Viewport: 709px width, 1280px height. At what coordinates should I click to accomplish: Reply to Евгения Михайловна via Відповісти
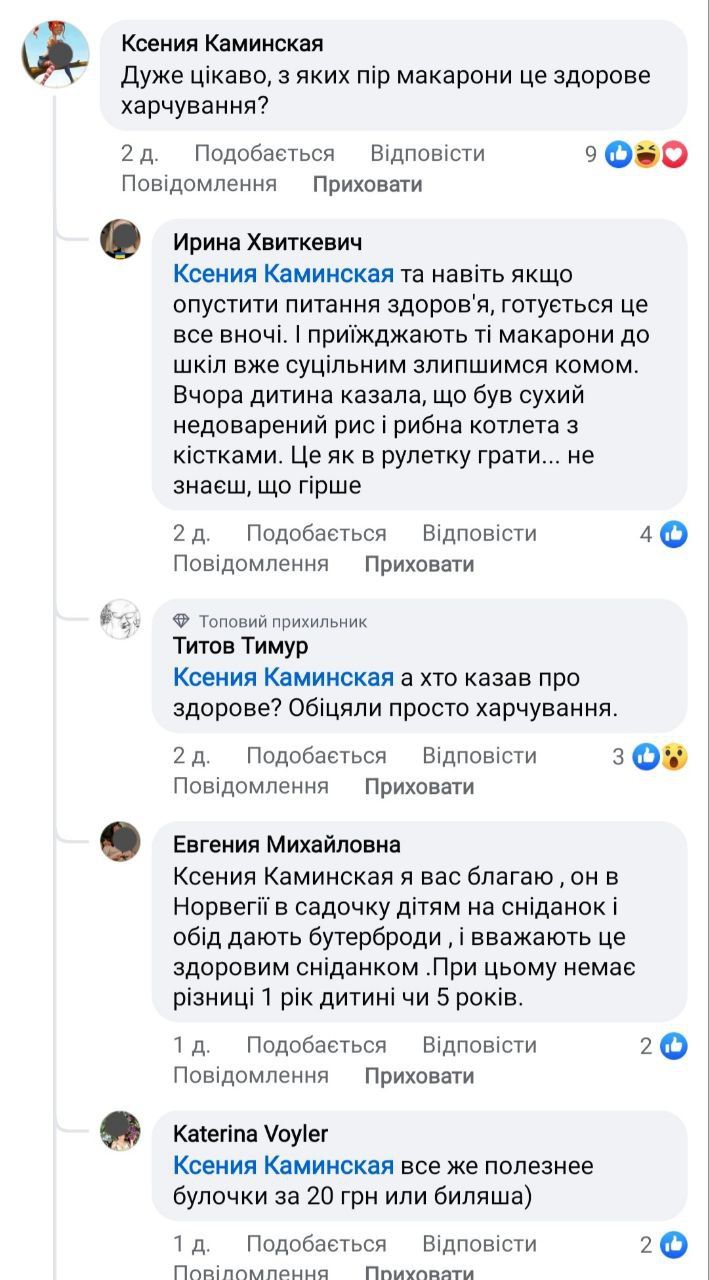[x=479, y=1045]
